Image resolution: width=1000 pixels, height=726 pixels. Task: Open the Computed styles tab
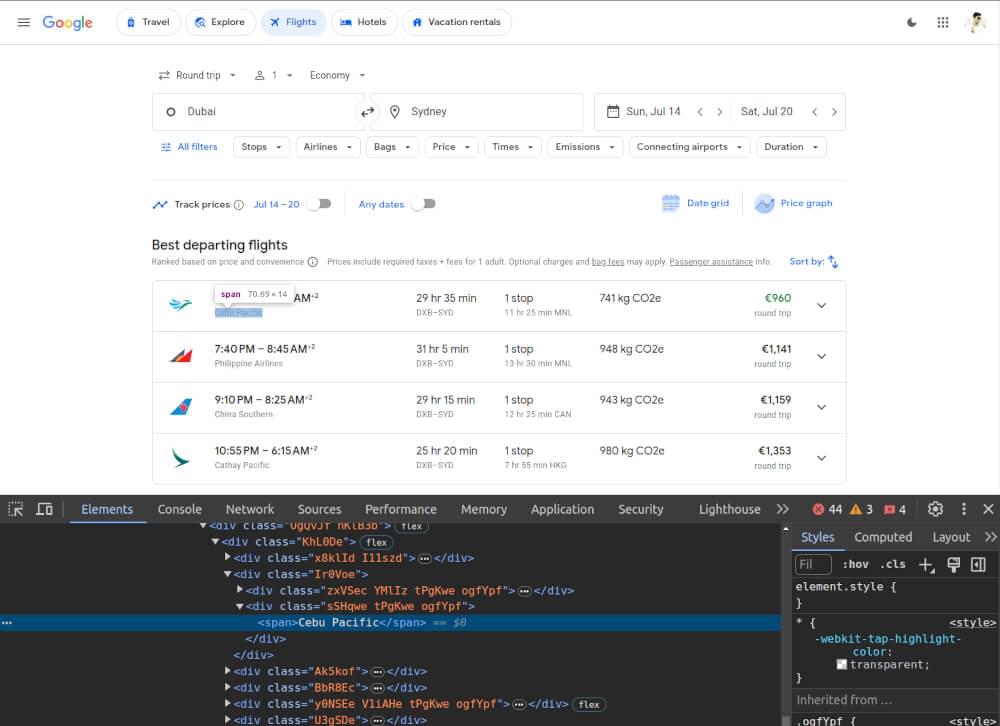point(883,537)
